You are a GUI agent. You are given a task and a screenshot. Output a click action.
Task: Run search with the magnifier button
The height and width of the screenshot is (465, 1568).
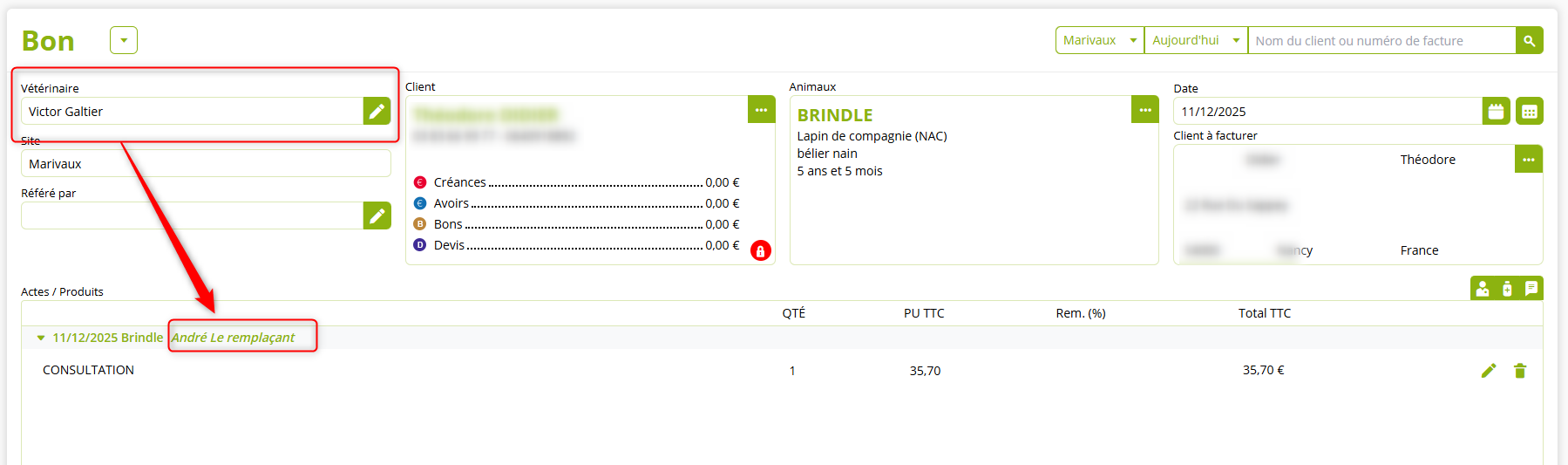(x=1529, y=41)
